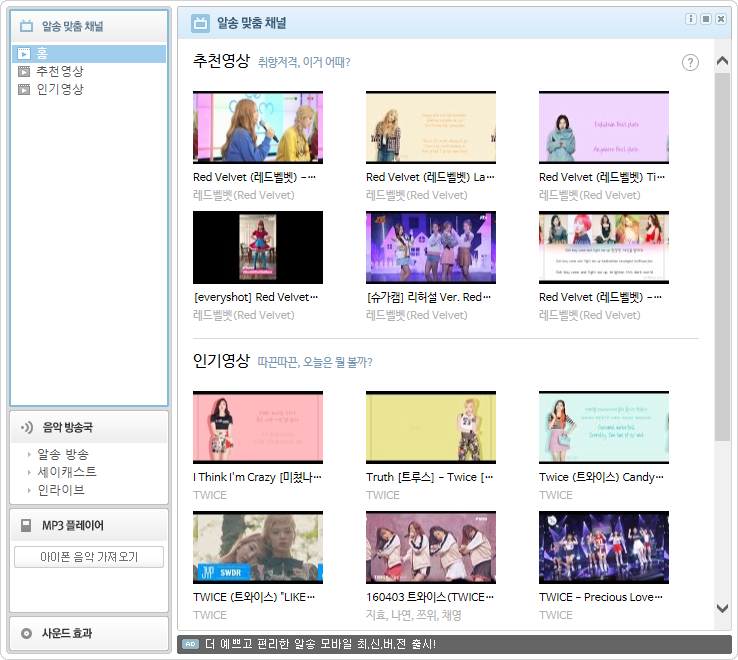The height and width of the screenshot is (660, 738).
Task: Open I Think I'm Crazy thumbnail
Action: 258,427
